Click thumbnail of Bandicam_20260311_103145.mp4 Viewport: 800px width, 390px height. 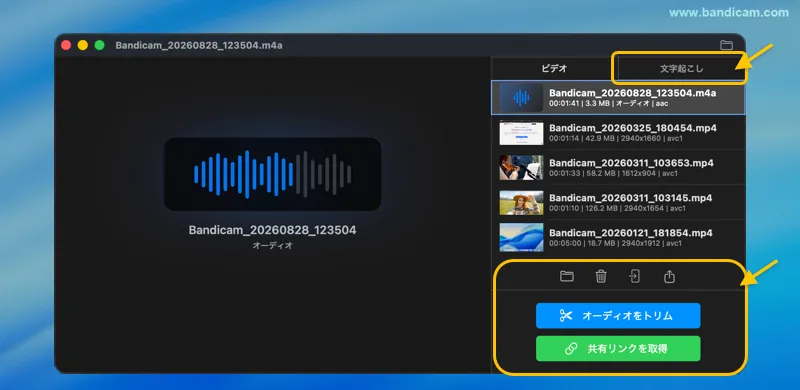pos(521,203)
